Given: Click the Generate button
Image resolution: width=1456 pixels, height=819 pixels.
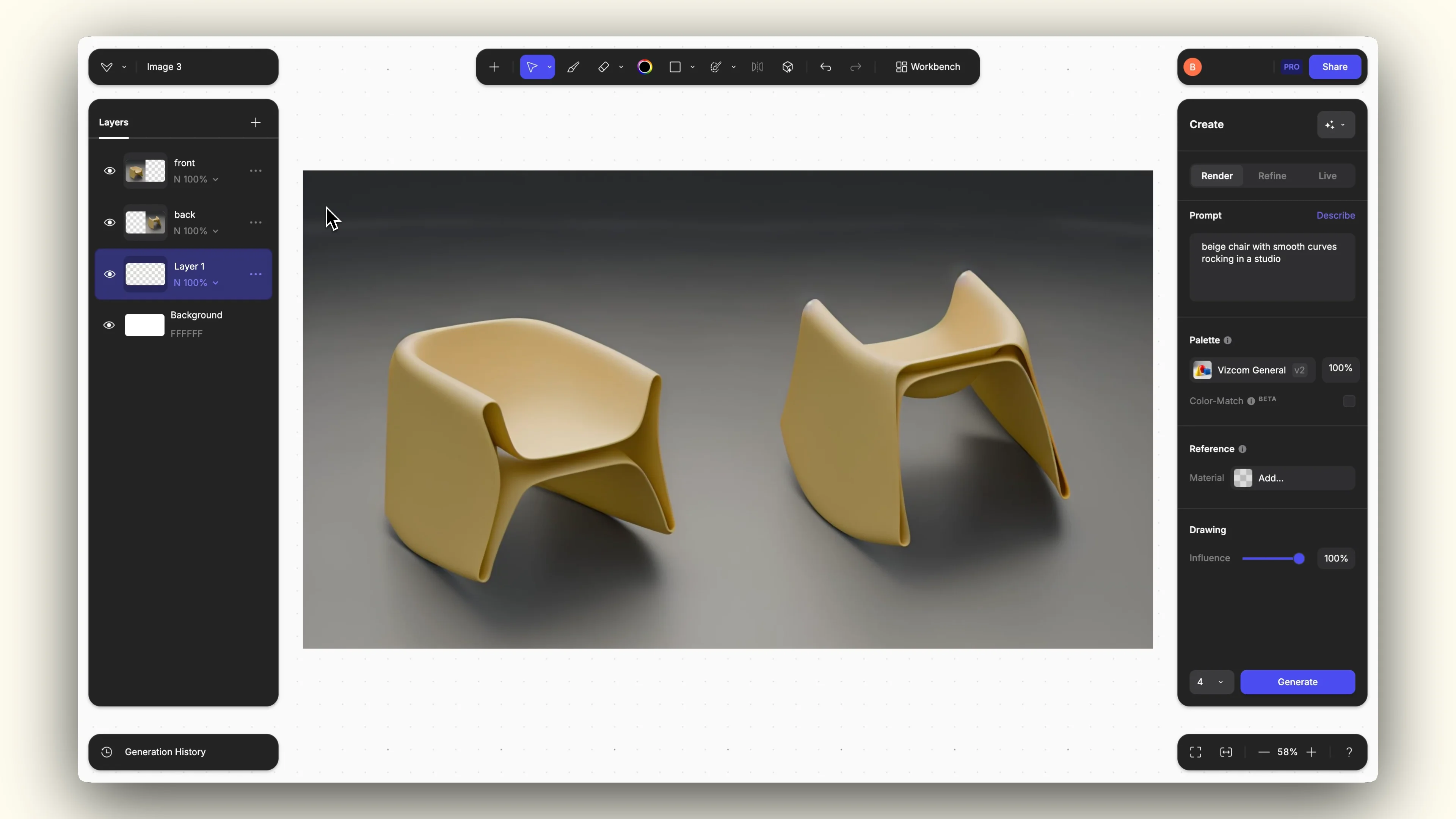Looking at the screenshot, I should [1297, 682].
